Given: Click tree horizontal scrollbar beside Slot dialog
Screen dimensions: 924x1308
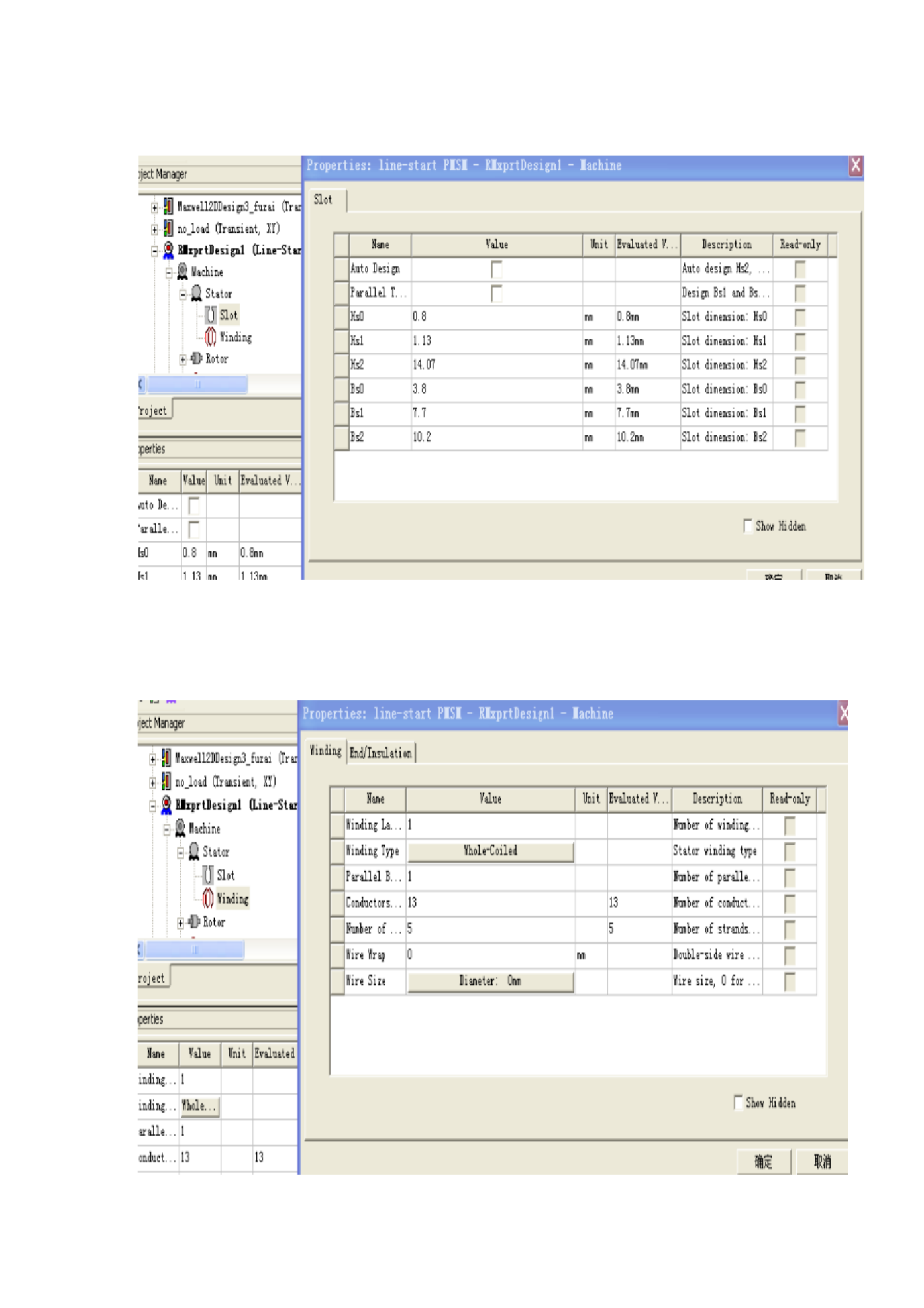Looking at the screenshot, I should [x=197, y=384].
